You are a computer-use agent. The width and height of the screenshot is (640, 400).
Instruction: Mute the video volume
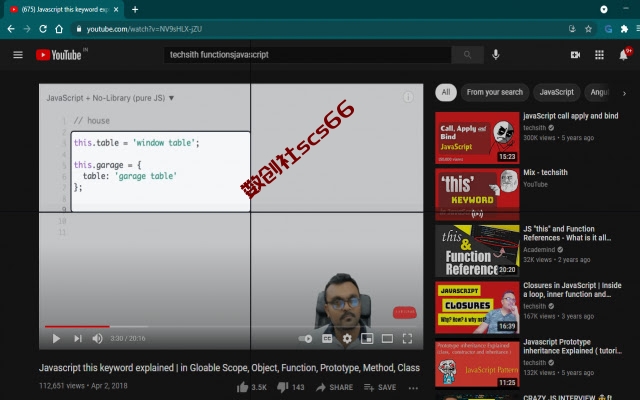click(x=97, y=338)
